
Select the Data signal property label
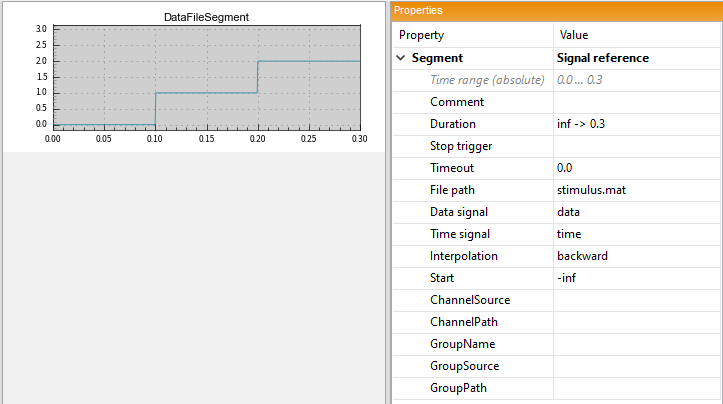pos(459,212)
